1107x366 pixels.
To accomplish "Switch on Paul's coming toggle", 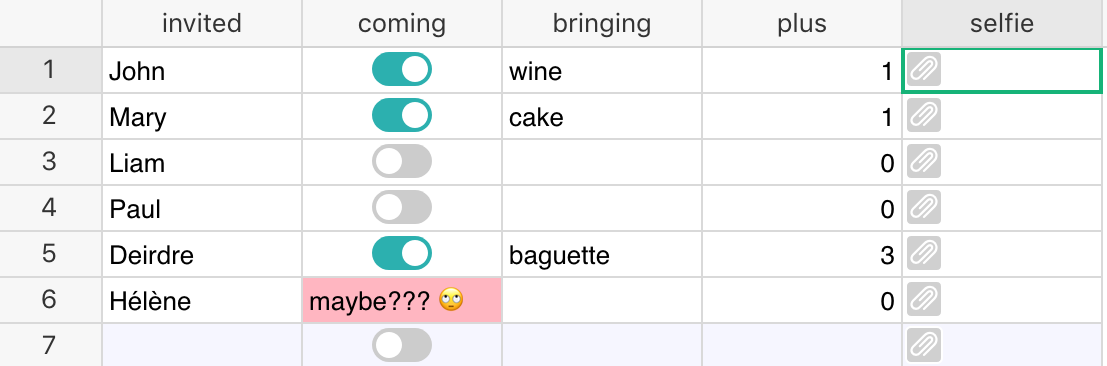I will click(x=402, y=207).
